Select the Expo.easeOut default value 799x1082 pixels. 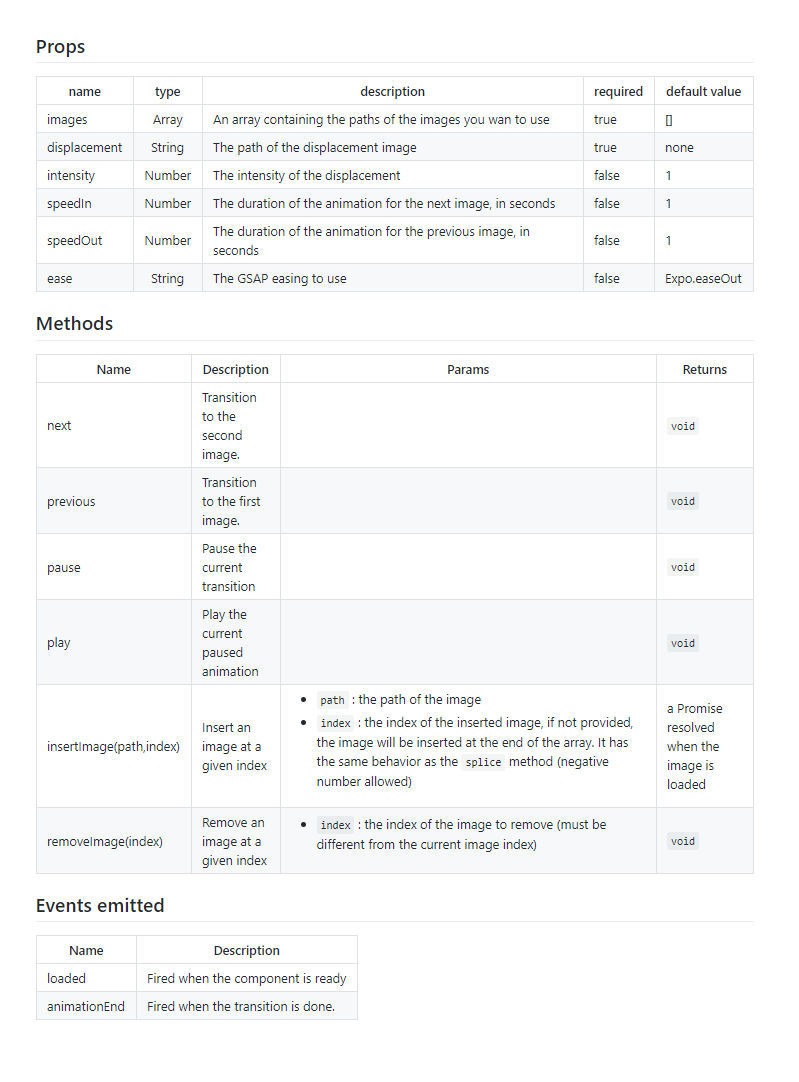pyautogui.click(x=703, y=279)
